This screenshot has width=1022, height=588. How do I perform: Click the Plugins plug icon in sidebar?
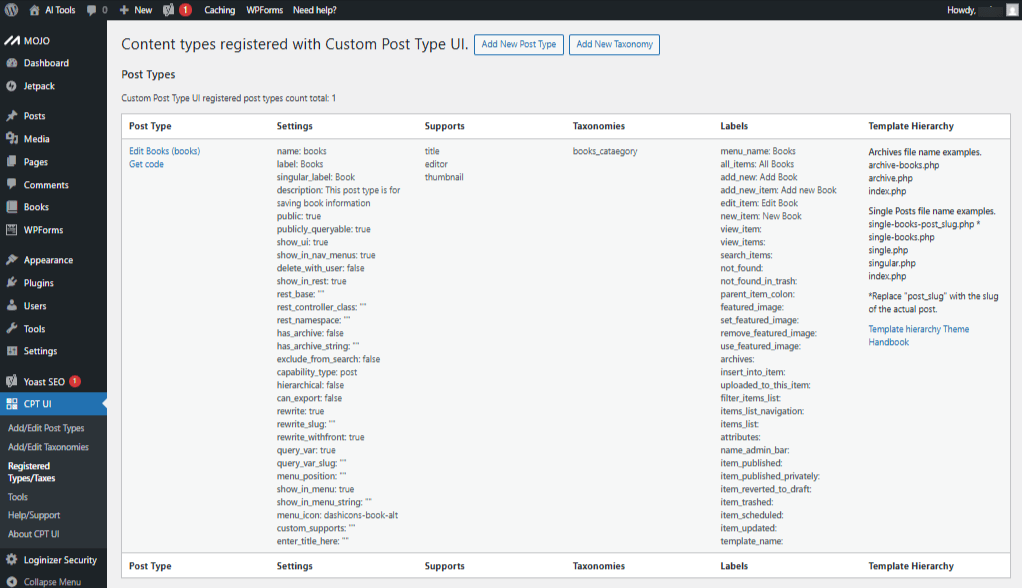[x=11, y=283]
